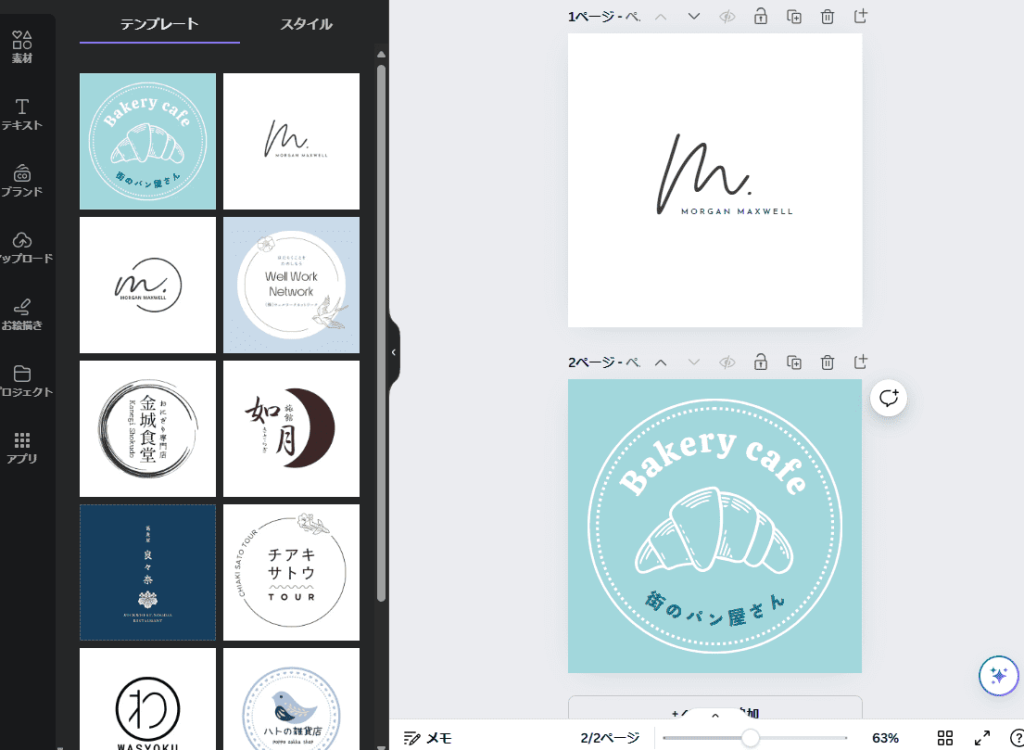Move page 2 up with chevron
Viewport: 1024px width, 750px height.
tap(660, 362)
